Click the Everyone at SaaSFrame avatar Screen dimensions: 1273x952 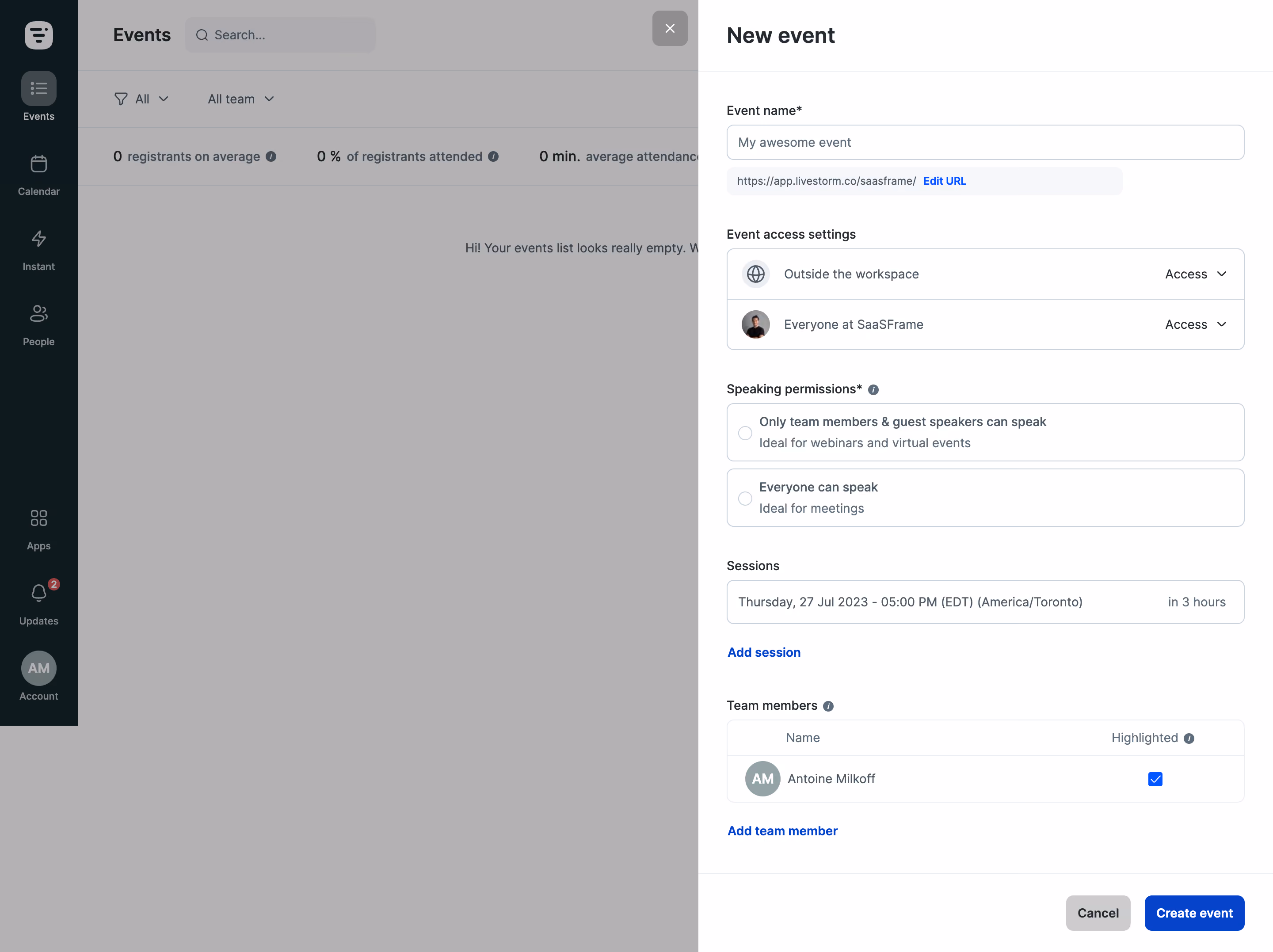[756, 324]
